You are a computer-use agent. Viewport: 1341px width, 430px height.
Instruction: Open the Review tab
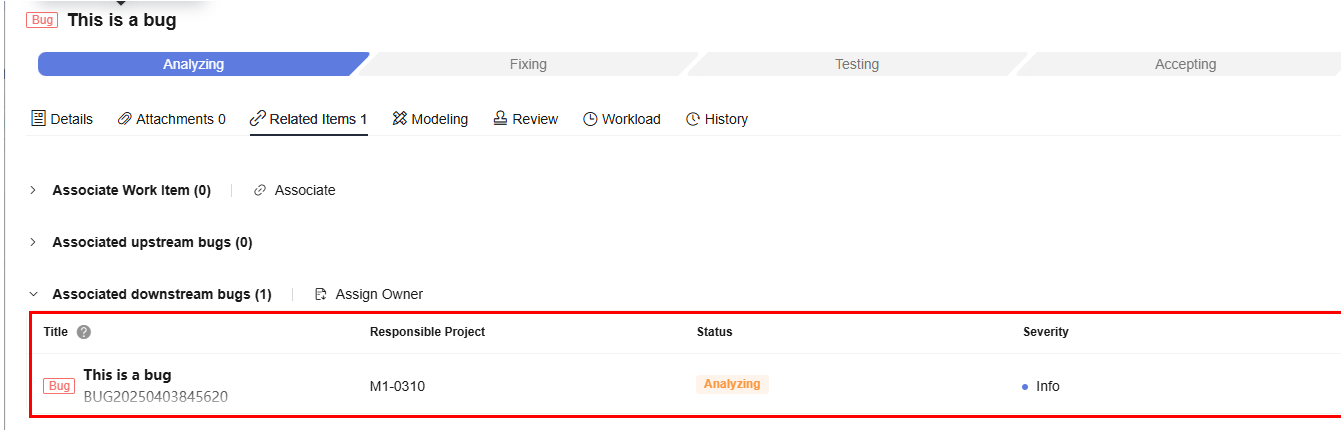(x=526, y=119)
